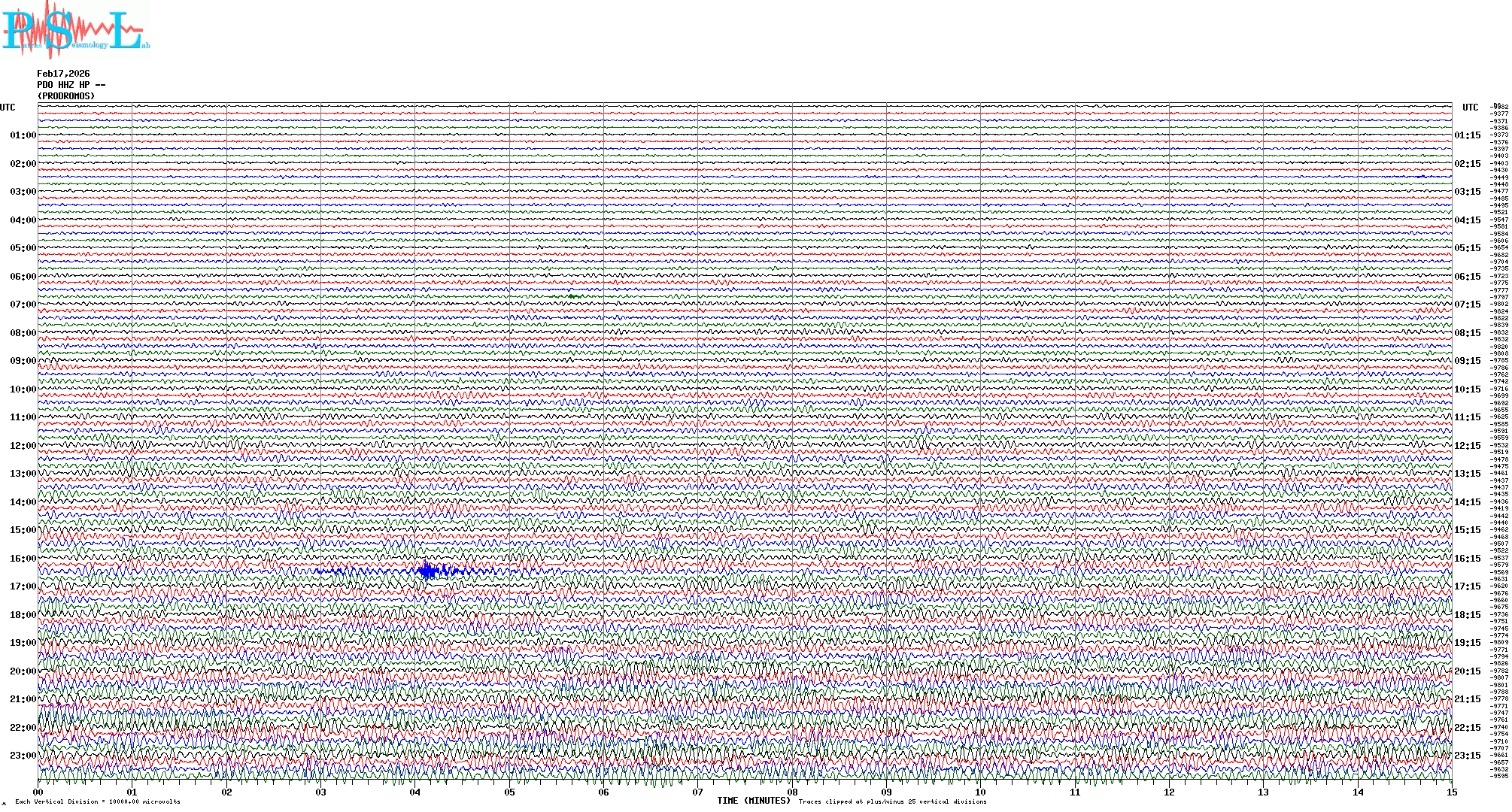Viewport: 1512px width, 812px height.
Task: Click the PSL seismology lab logo
Action: tap(75, 30)
